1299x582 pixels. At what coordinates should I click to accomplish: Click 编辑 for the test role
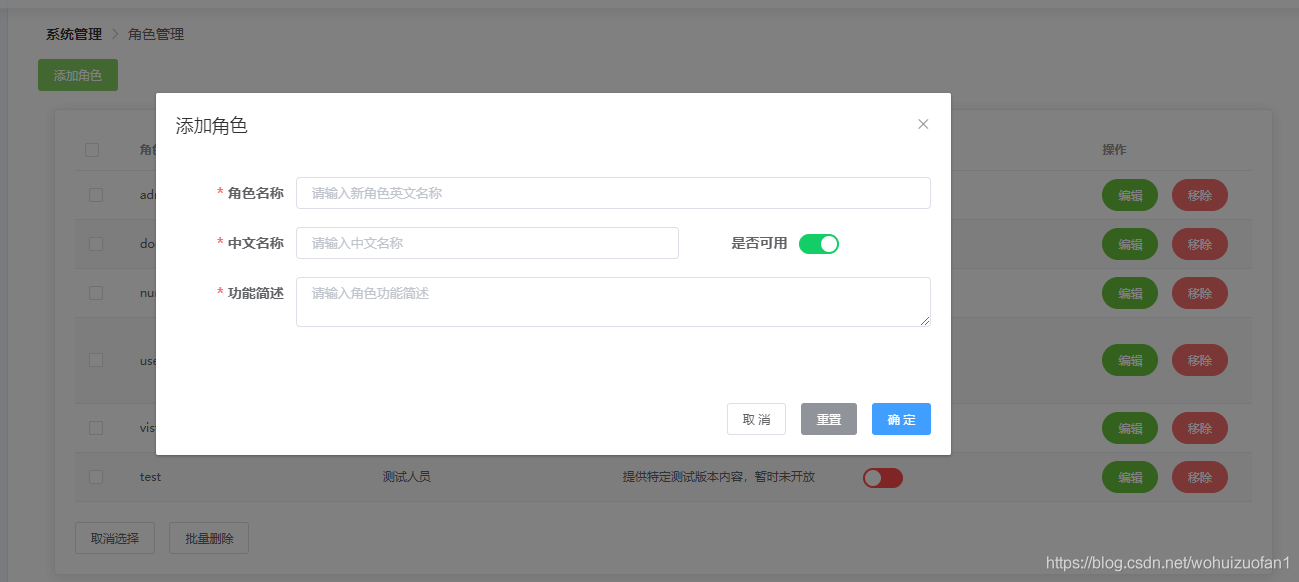click(1129, 477)
